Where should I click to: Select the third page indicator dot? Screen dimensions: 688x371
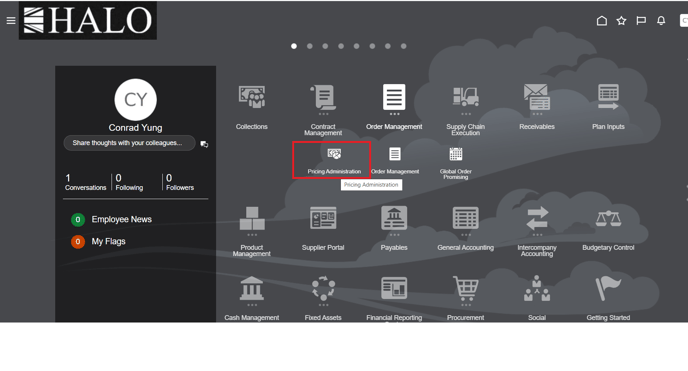(325, 46)
